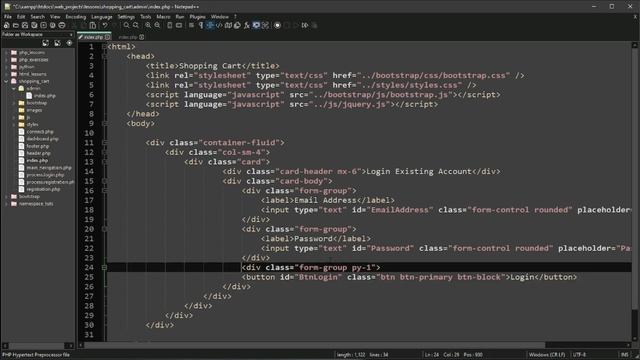Image resolution: width=640 pixels, height=360 pixels.
Task: Open dashboard.php from the workspace tree
Action: click(x=42, y=139)
